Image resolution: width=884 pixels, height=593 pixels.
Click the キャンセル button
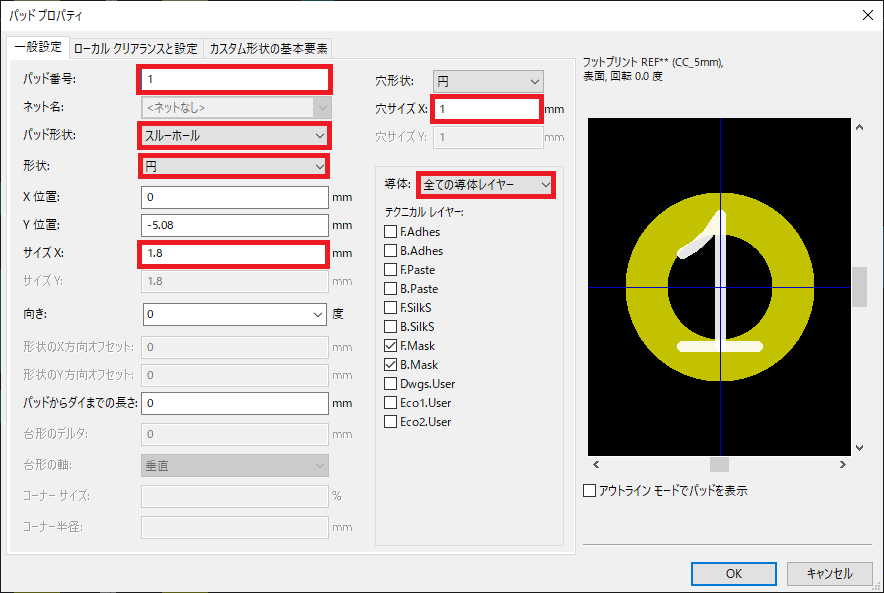pyautogui.click(x=827, y=574)
